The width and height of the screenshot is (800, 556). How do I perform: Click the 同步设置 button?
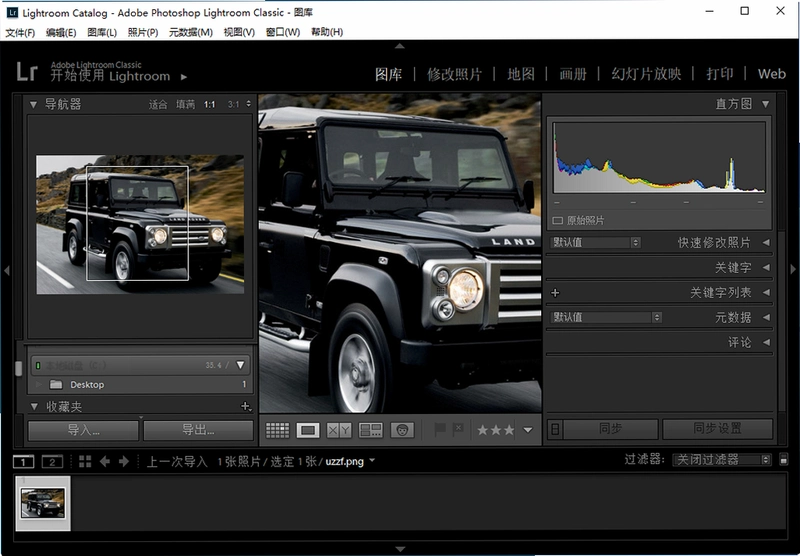[717, 429]
